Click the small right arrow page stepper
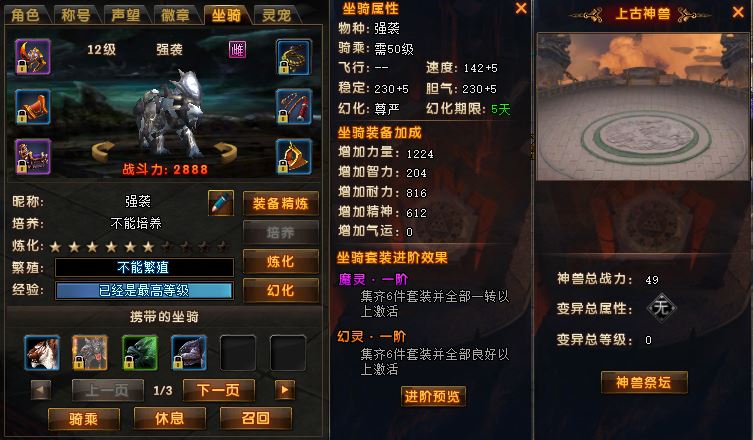The width and height of the screenshot is (753, 440). coord(284,390)
